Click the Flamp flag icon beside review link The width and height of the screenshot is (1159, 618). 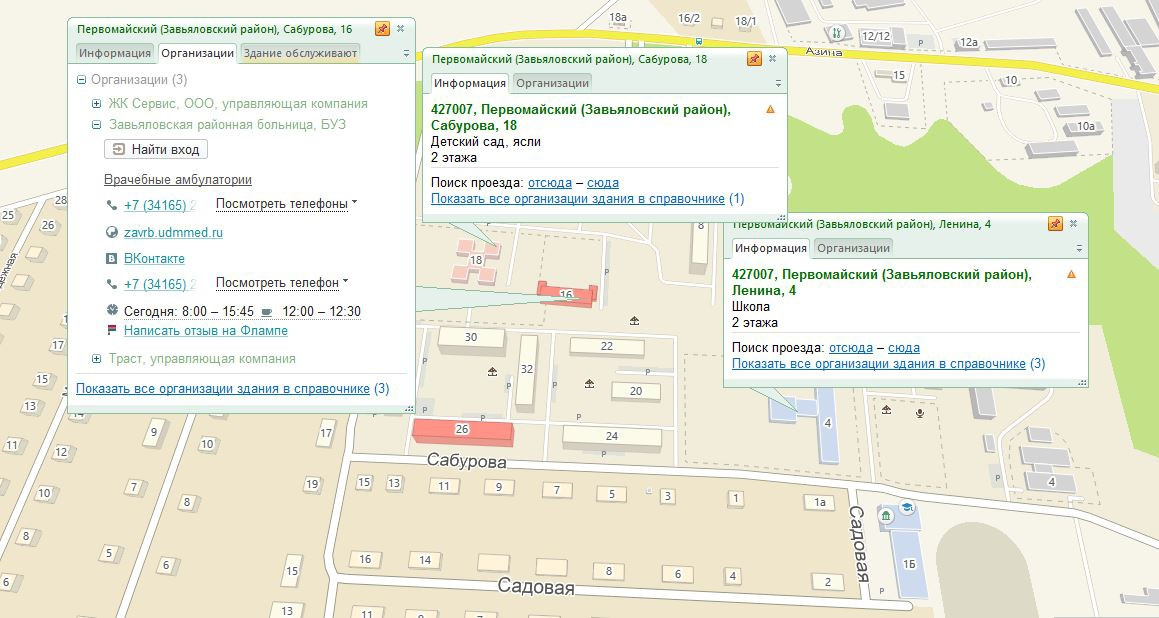[112, 330]
